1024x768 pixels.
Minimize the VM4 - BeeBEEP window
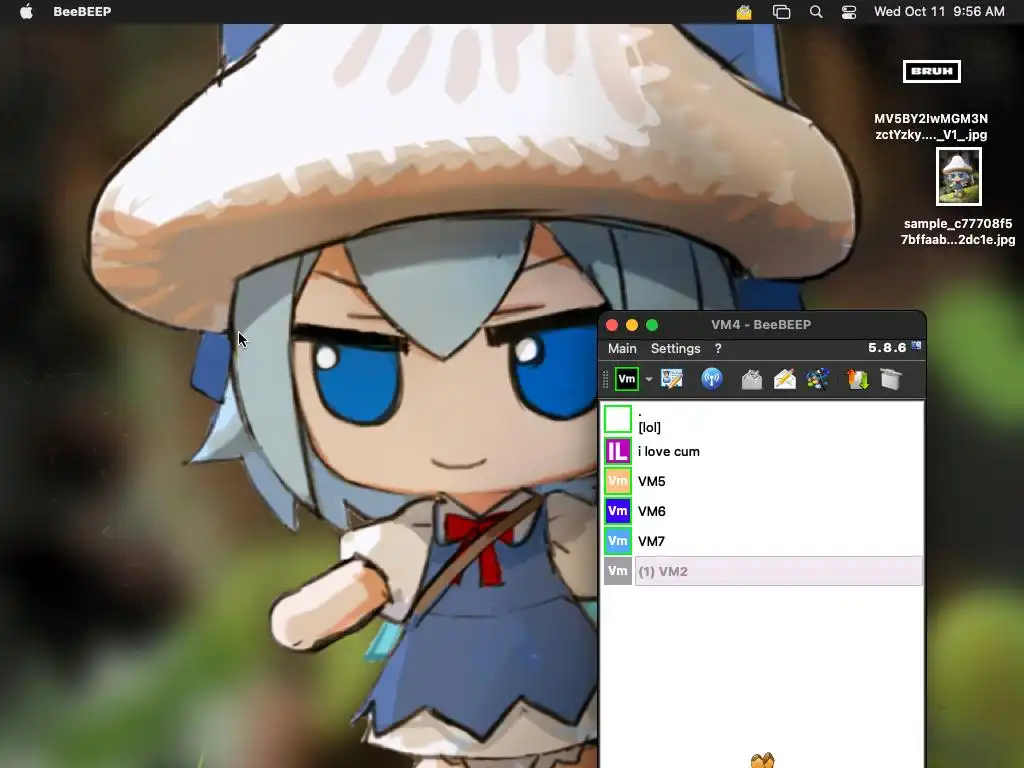632,325
